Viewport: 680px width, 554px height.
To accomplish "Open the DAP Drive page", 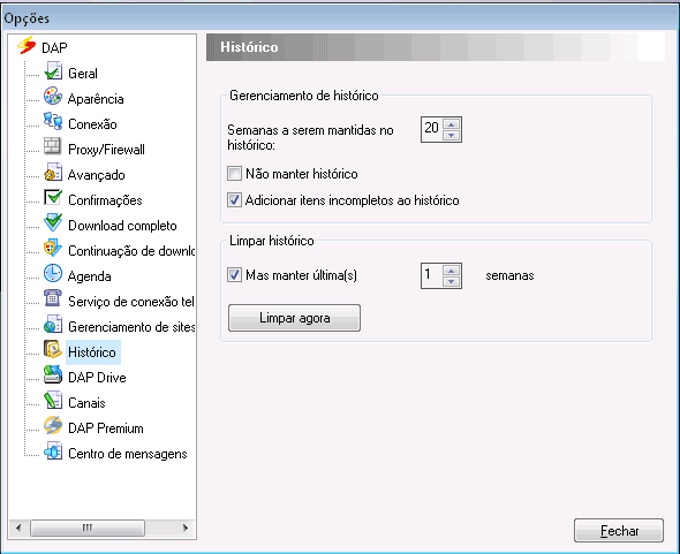I will 97,377.
